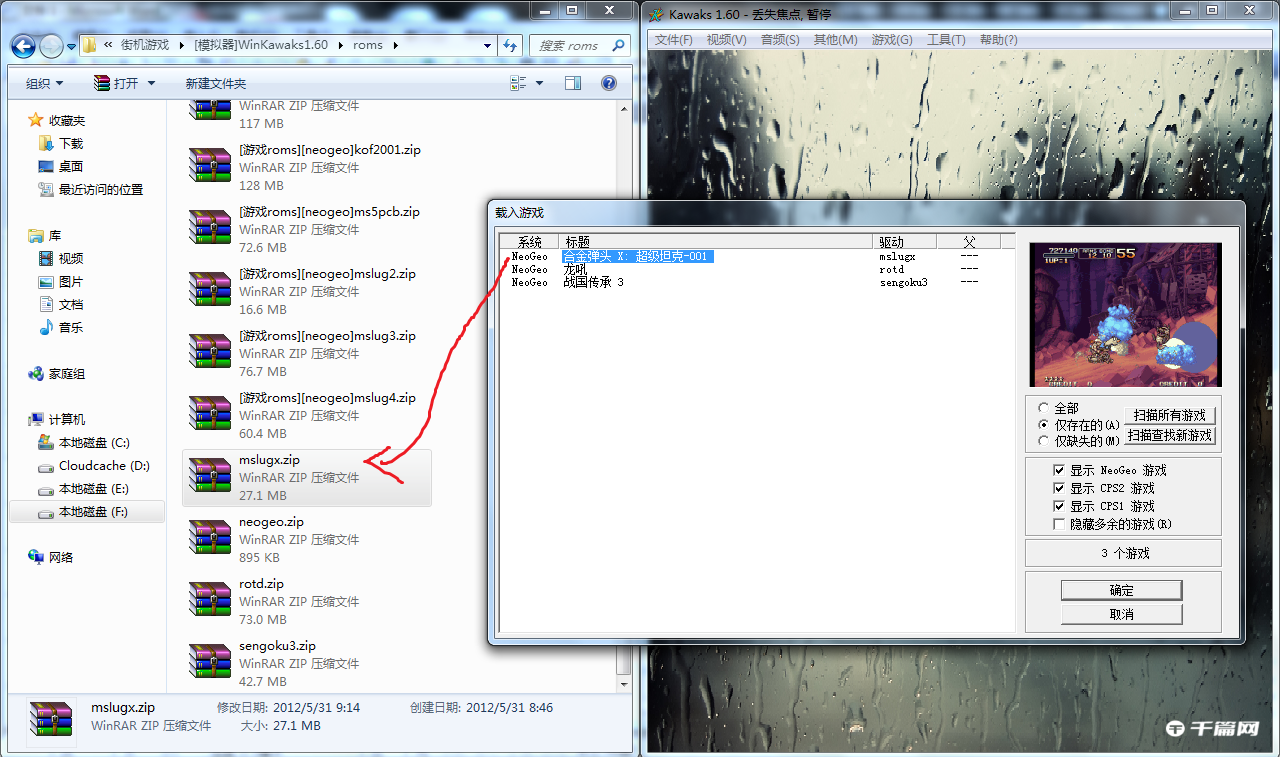Click the back navigation arrow in Explorer

pos(24,46)
